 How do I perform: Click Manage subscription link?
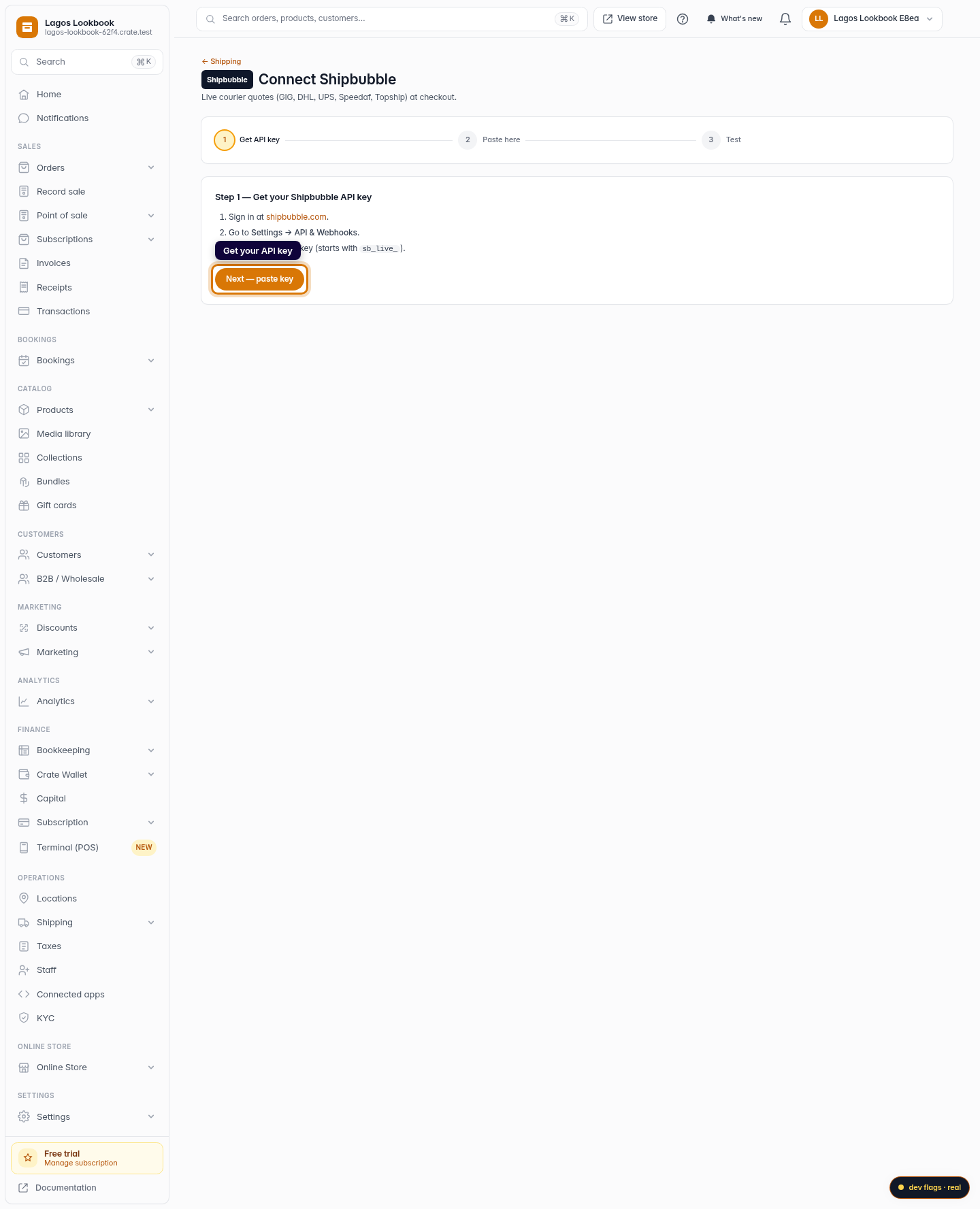(81, 1163)
